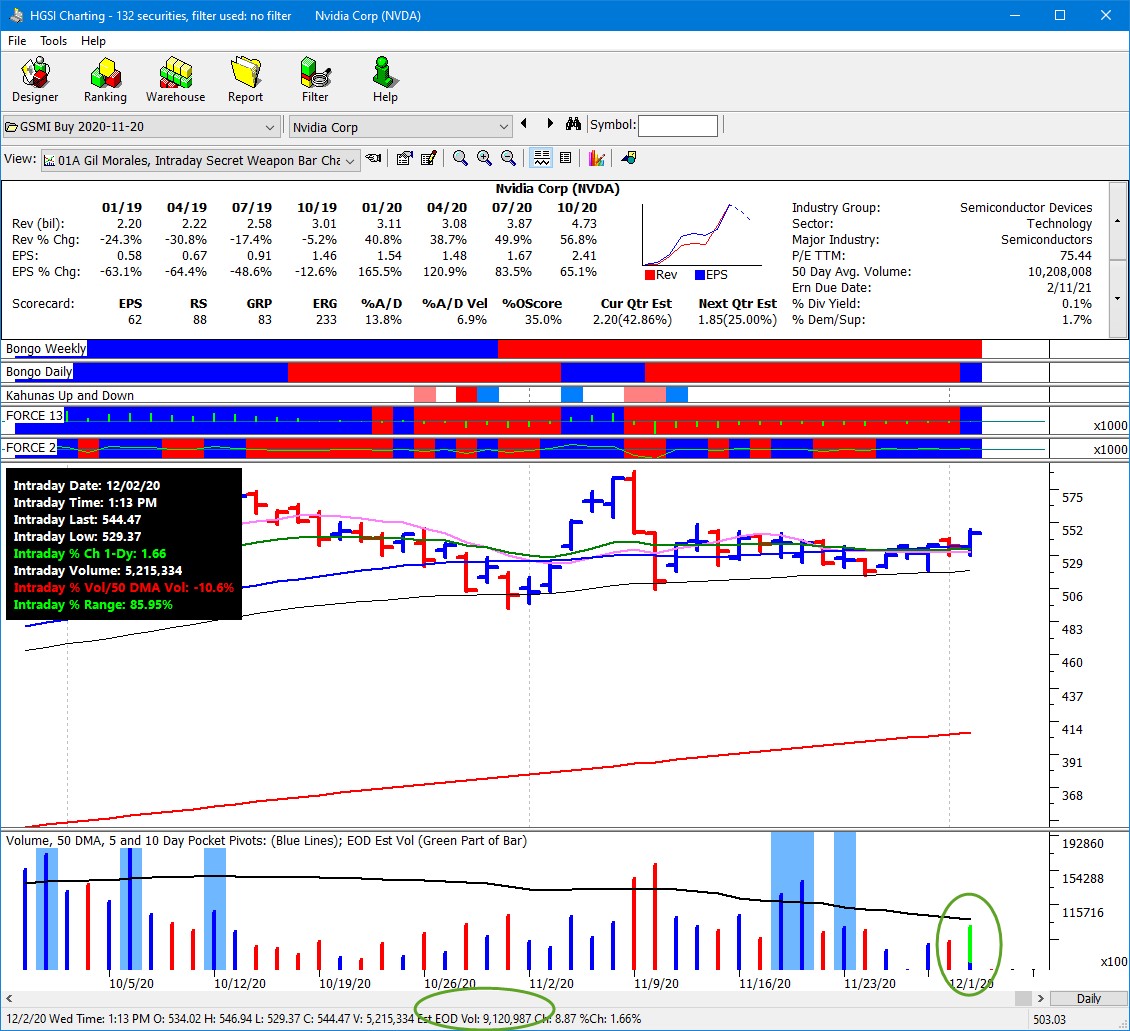Click P/E TTM value 75.44
Viewport: 1130px width, 1031px height.
[1075, 256]
